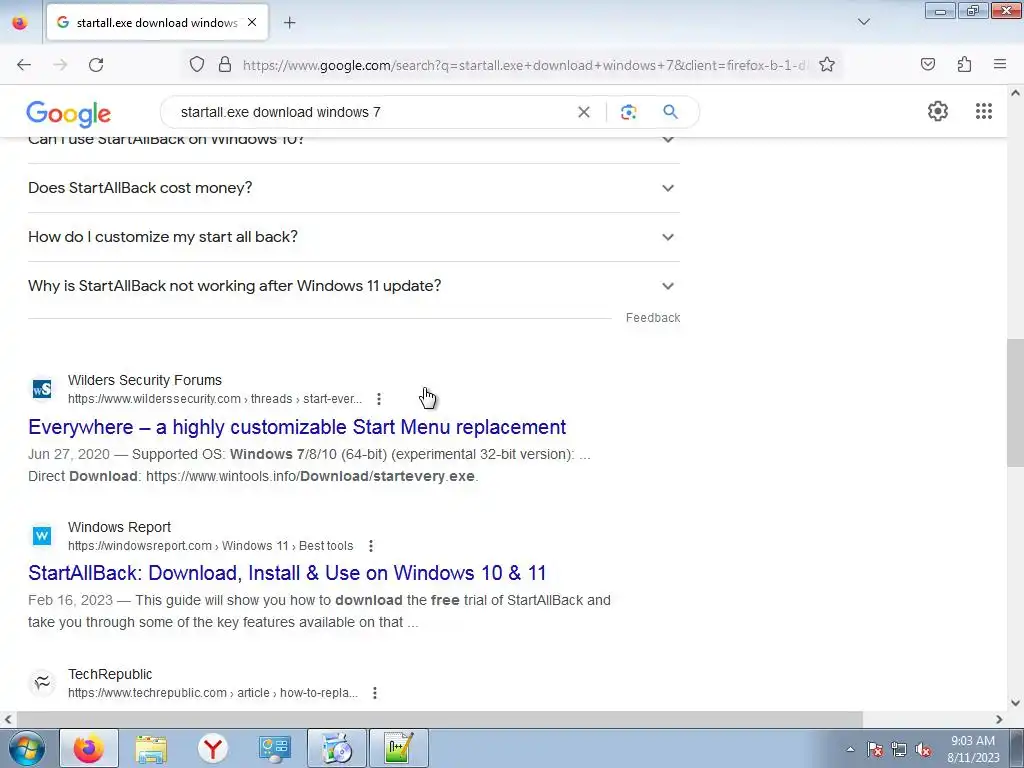The image size is (1024, 768).
Task: Send Feedback on People also ask
Action: pyautogui.click(x=653, y=318)
